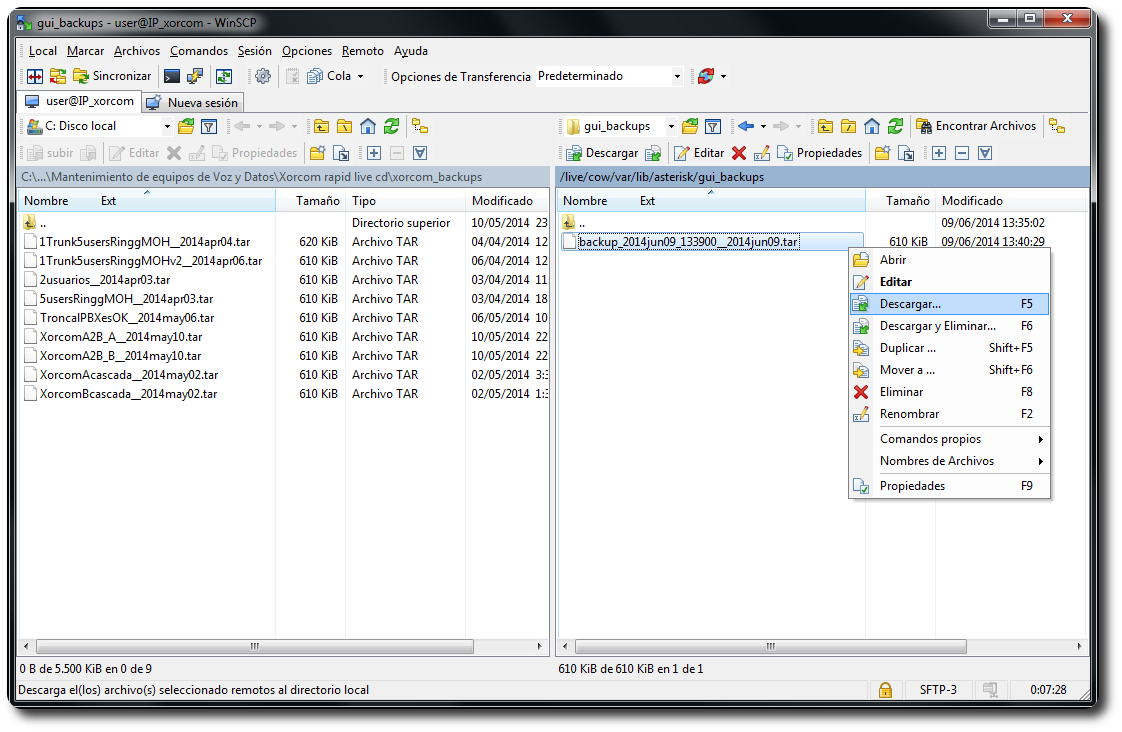This screenshot has height=732, width=1122.
Task: Click Encontrar Archivos button
Action: [976, 127]
